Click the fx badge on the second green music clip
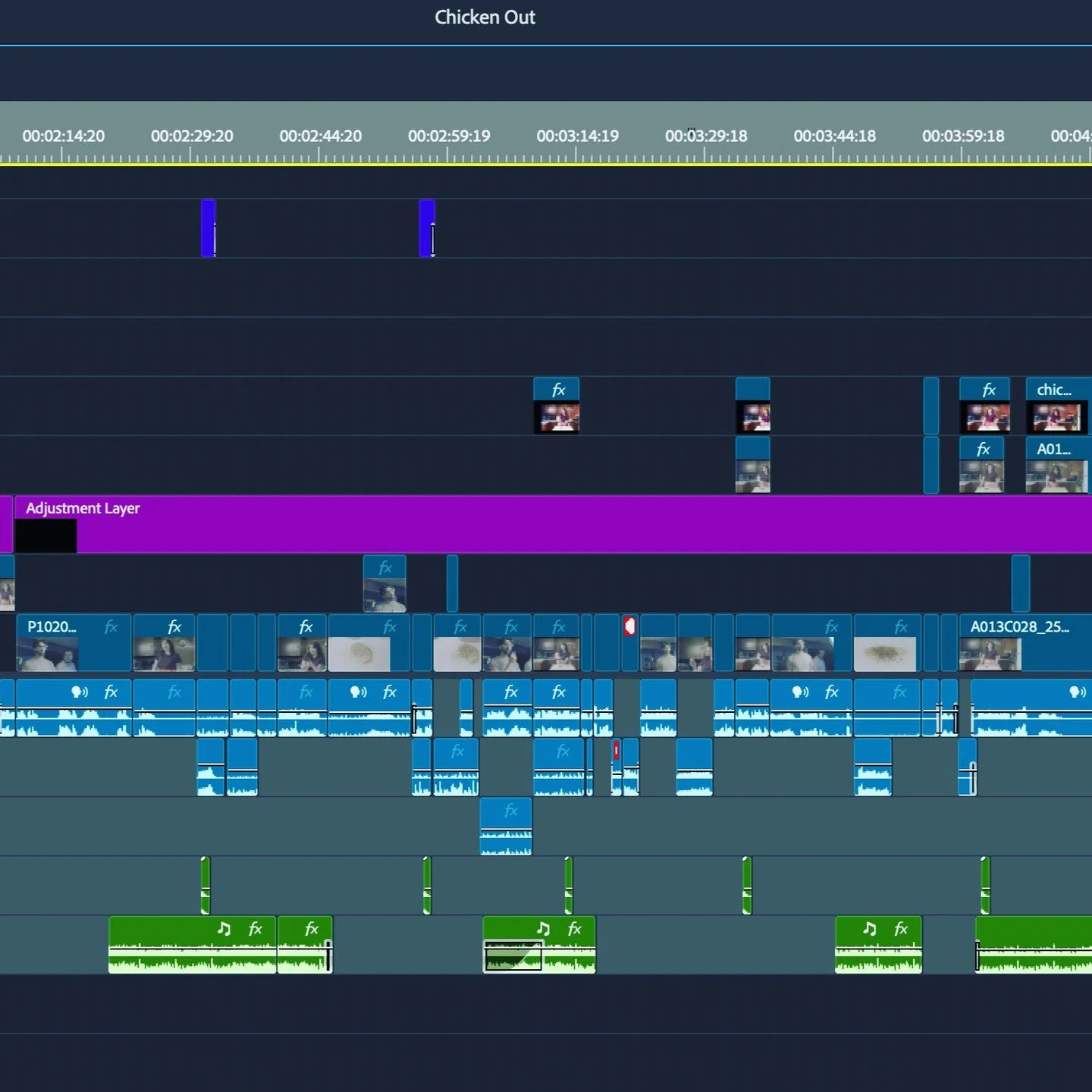 (312, 929)
